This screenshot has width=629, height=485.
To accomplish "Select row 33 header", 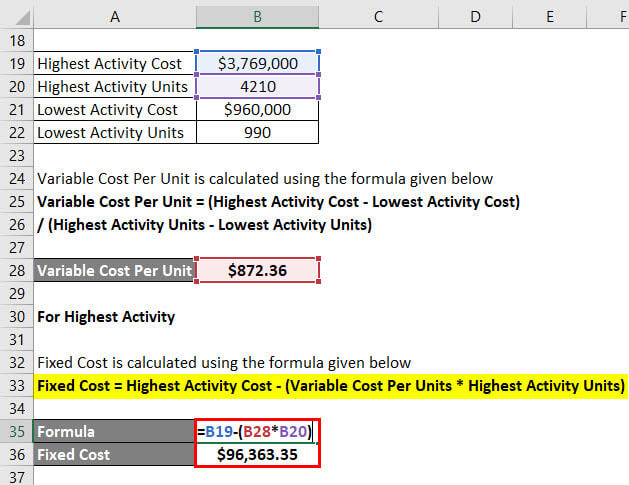I will coord(17,386).
